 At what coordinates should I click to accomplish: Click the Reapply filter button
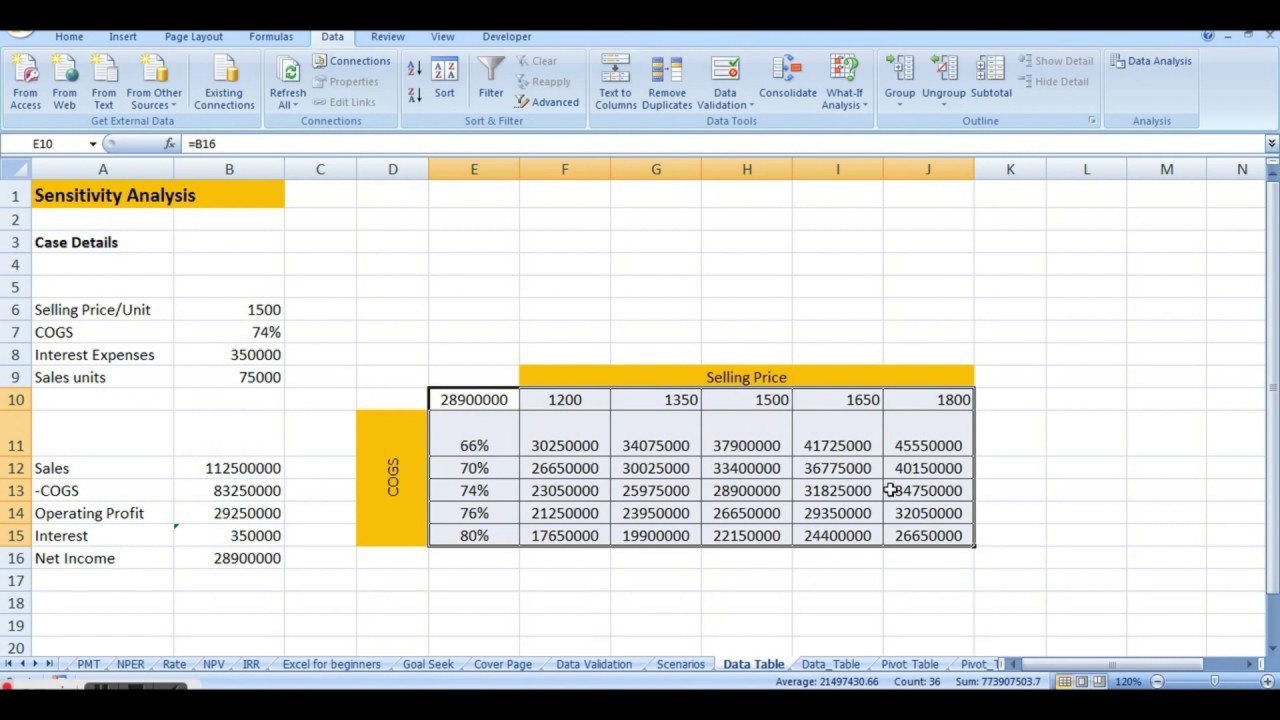[544, 82]
